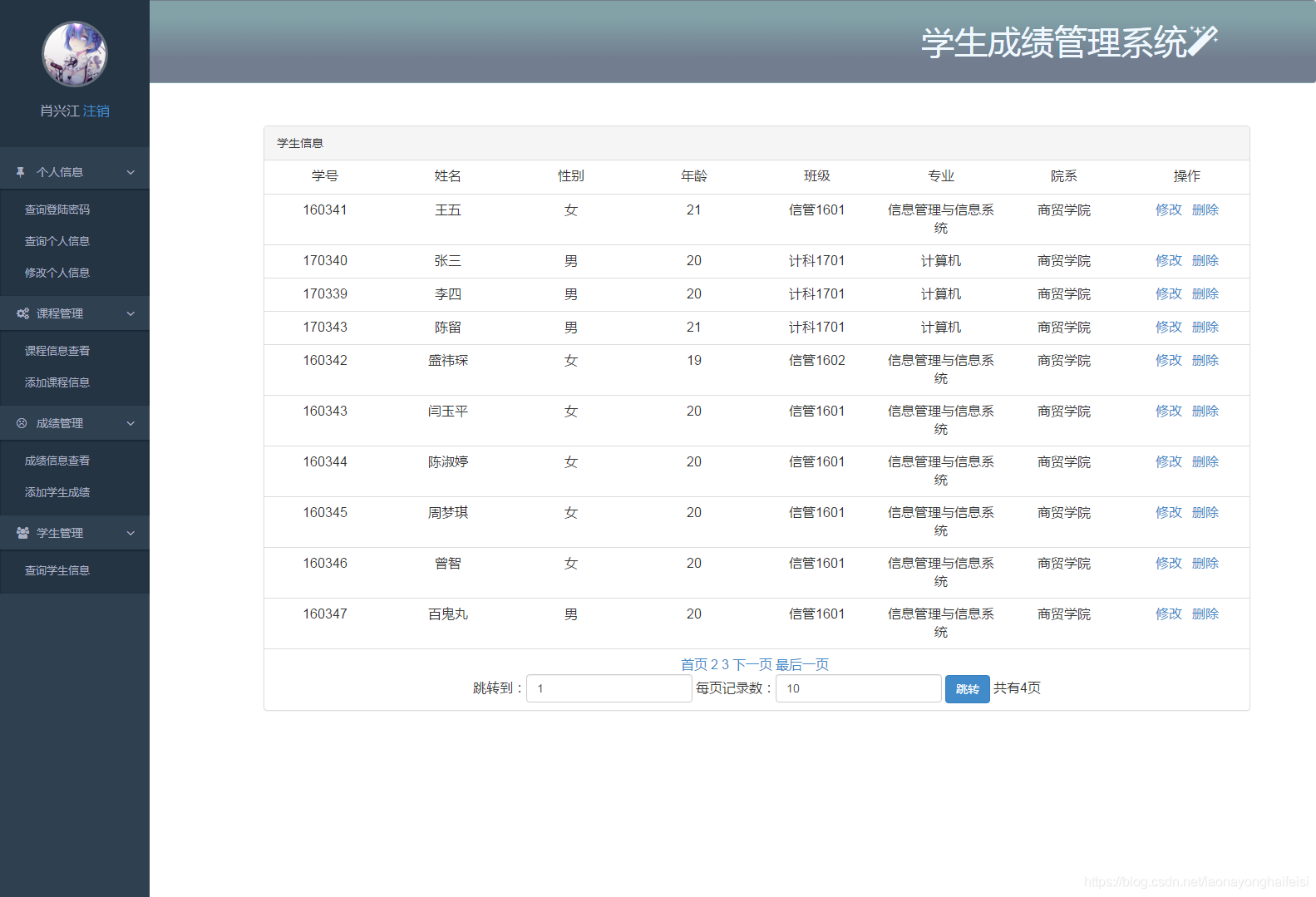Go to page 3 in pagination
Image resolution: width=1316 pixels, height=897 pixels.
[x=726, y=664]
